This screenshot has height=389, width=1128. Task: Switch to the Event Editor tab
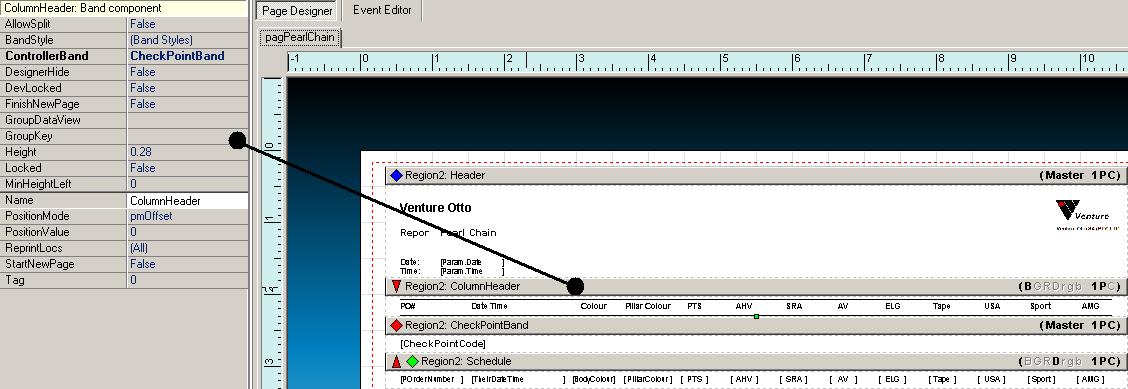coord(382,10)
